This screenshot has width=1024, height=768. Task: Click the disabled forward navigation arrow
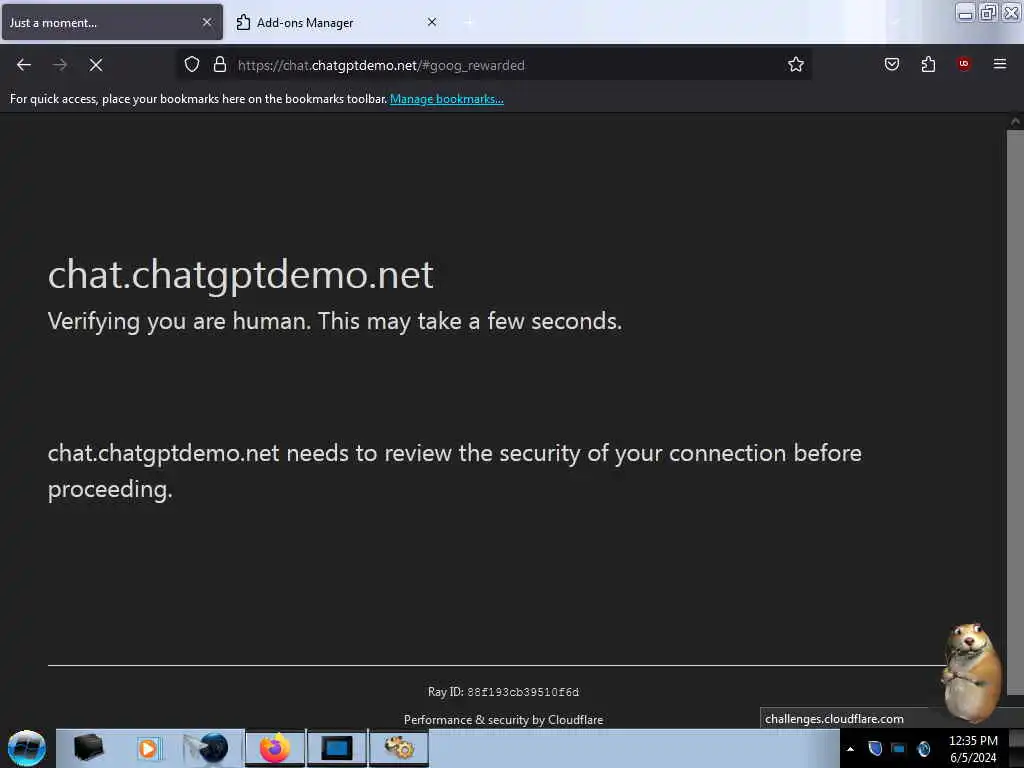point(59,65)
